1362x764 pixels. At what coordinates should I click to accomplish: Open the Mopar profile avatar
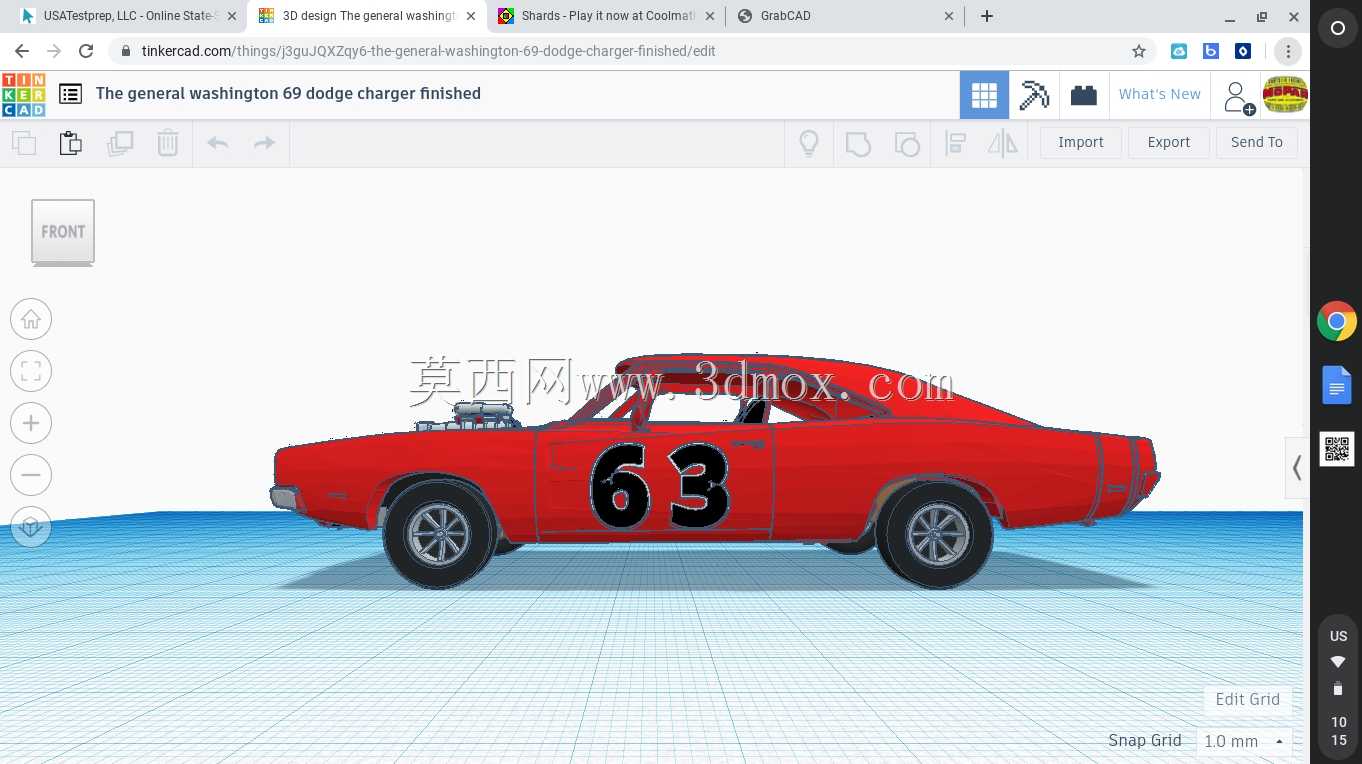pyautogui.click(x=1285, y=95)
